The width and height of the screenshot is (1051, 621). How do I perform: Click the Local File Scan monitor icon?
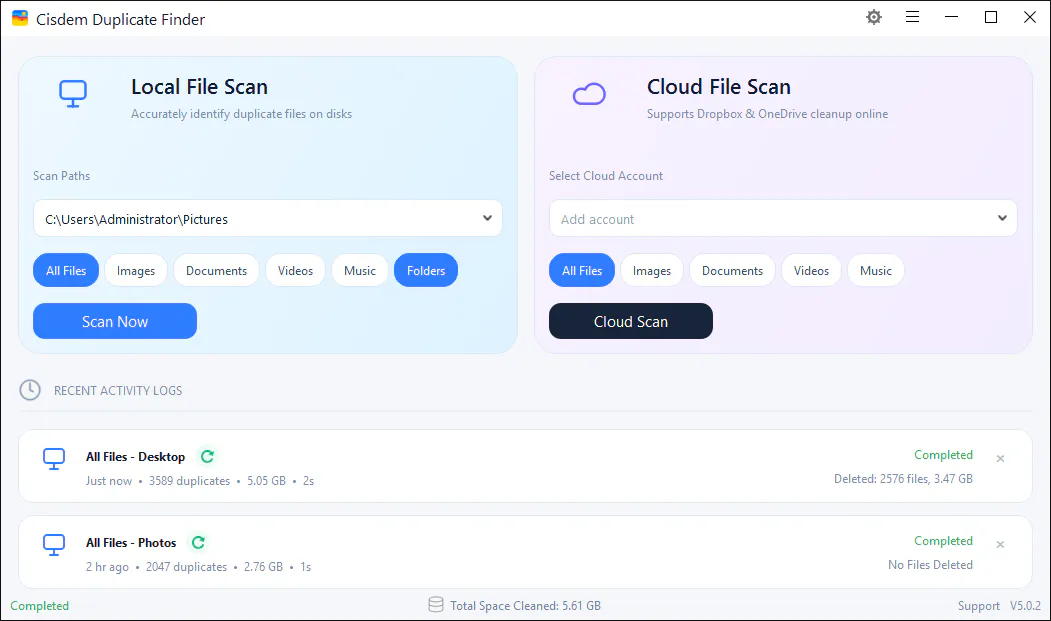73,94
